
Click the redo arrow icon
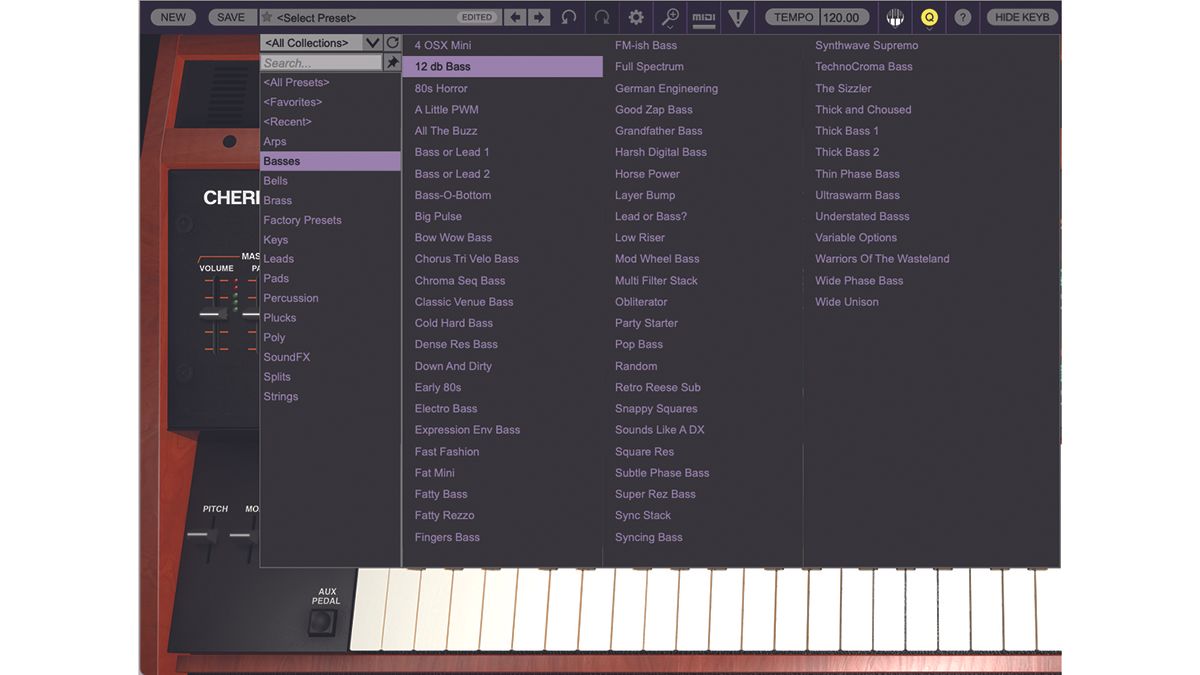click(602, 17)
